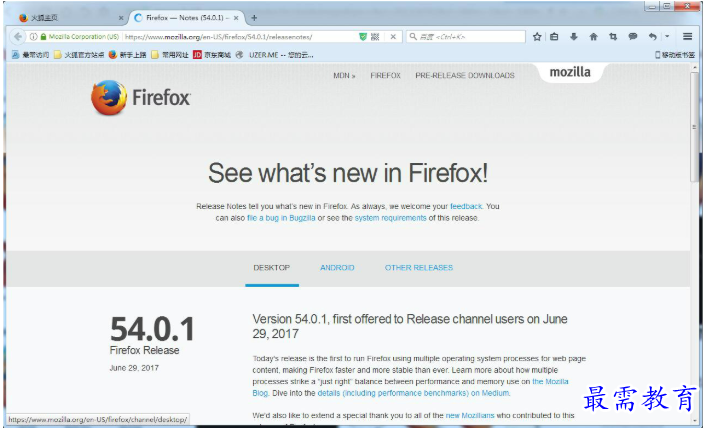
Task: Stop loading with the X button in address bar
Action: (x=393, y=37)
